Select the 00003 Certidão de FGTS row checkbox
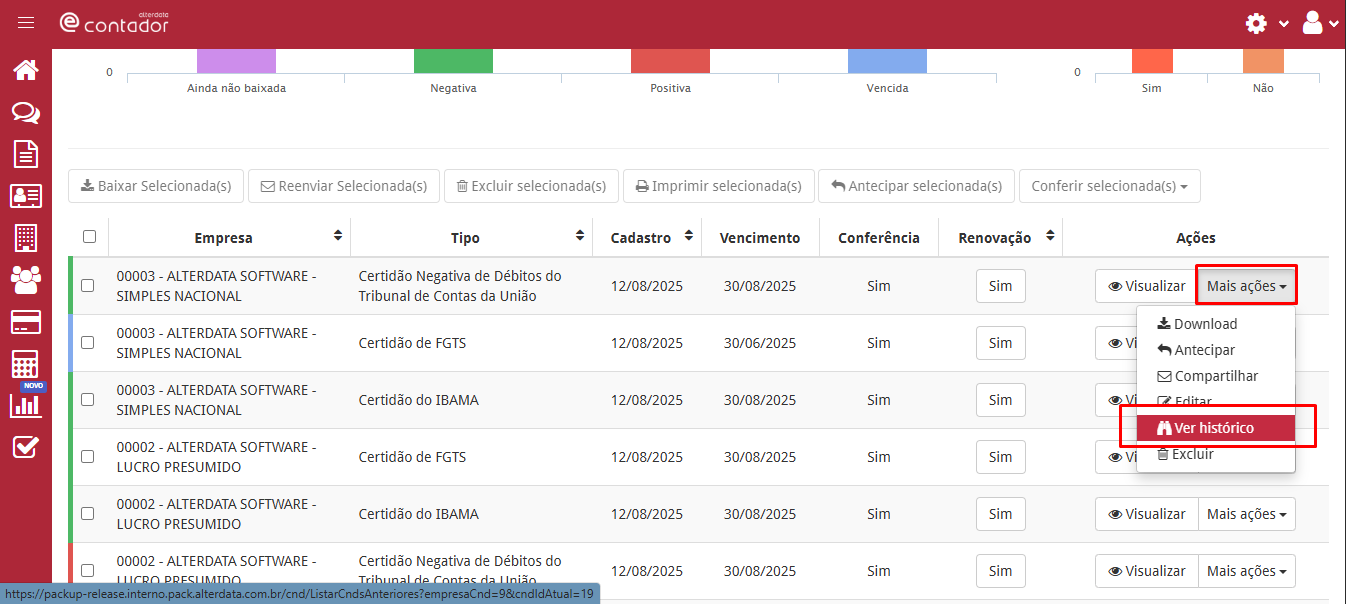The height and width of the screenshot is (604, 1346). (88, 343)
